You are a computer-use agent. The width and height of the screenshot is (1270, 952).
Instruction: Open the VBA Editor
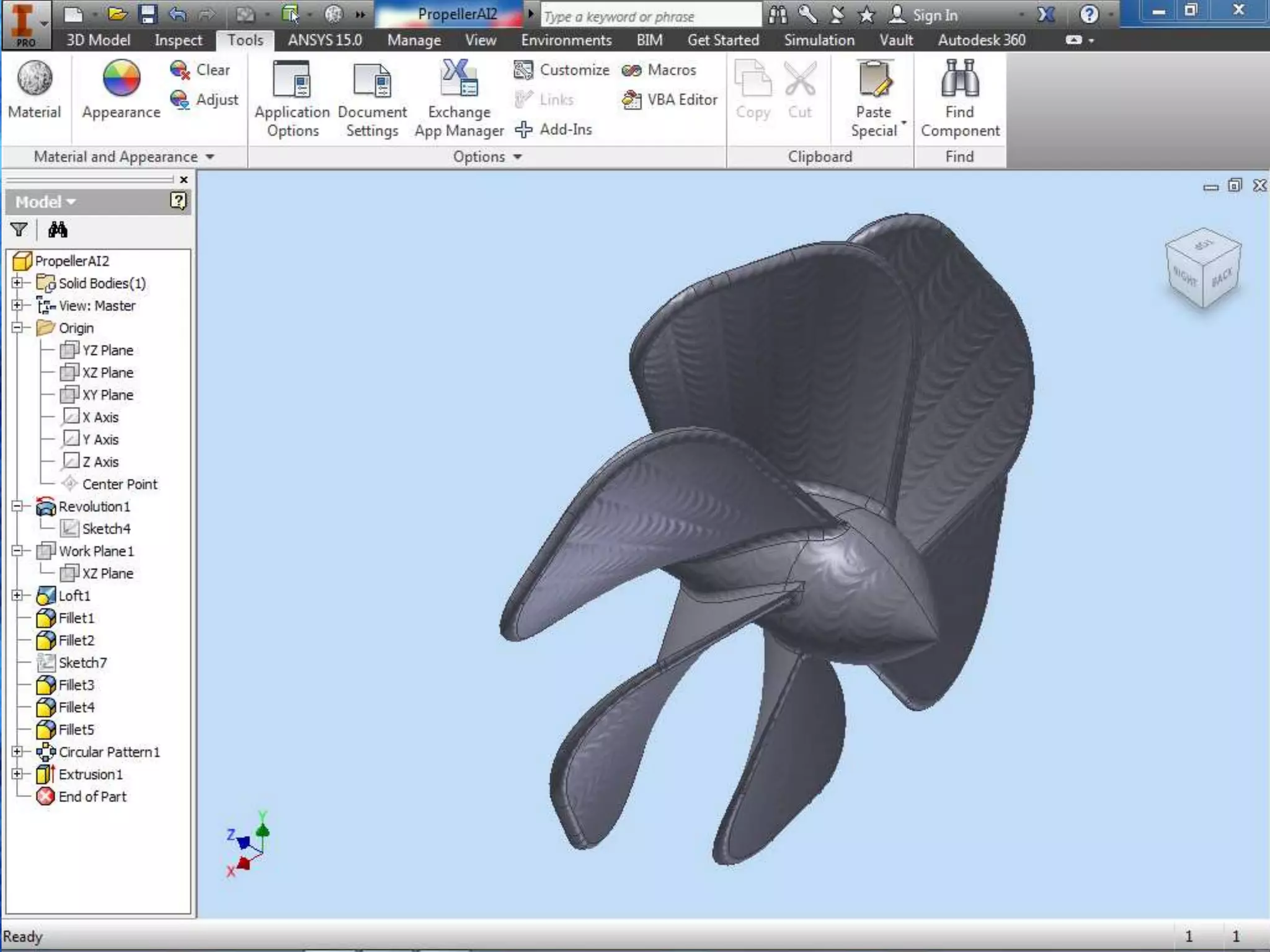pyautogui.click(x=670, y=100)
